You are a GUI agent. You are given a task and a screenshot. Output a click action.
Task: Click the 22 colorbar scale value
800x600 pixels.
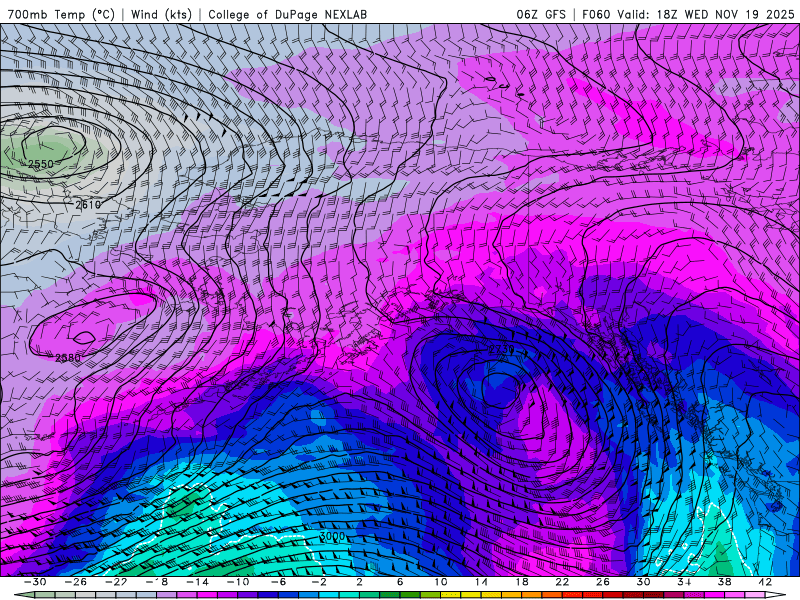[562, 582]
